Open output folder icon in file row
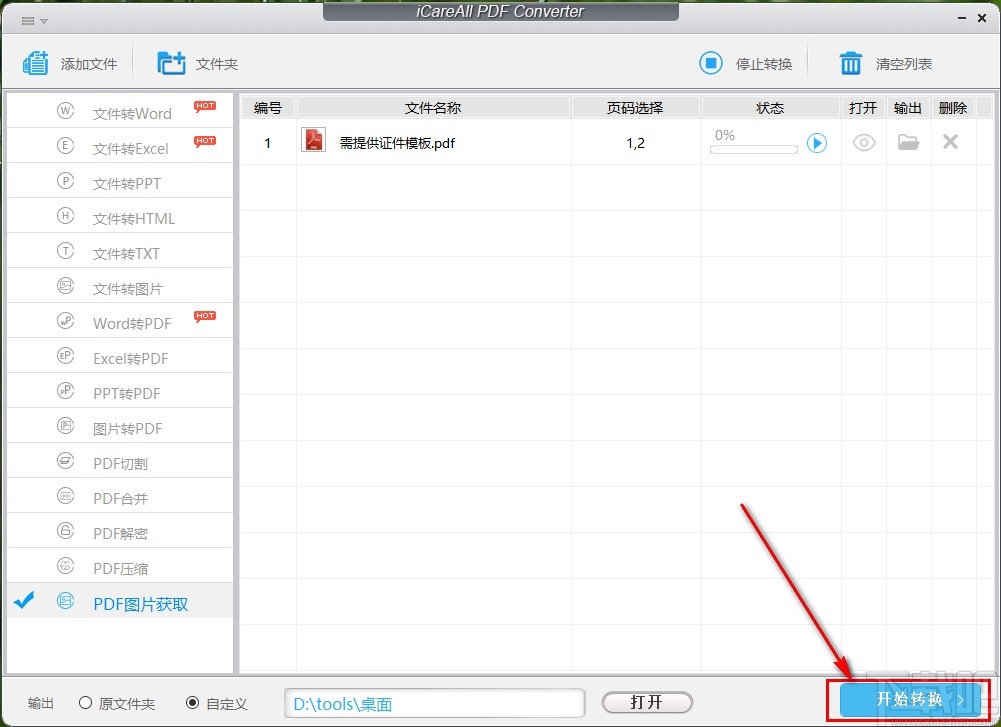 [x=908, y=142]
